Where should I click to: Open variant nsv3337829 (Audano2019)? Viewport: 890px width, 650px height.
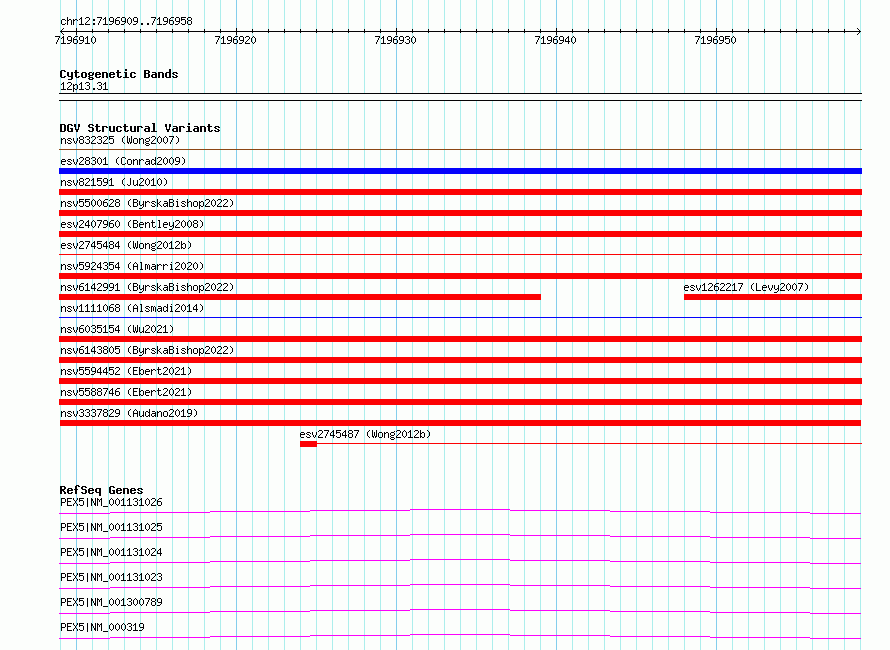(x=129, y=413)
